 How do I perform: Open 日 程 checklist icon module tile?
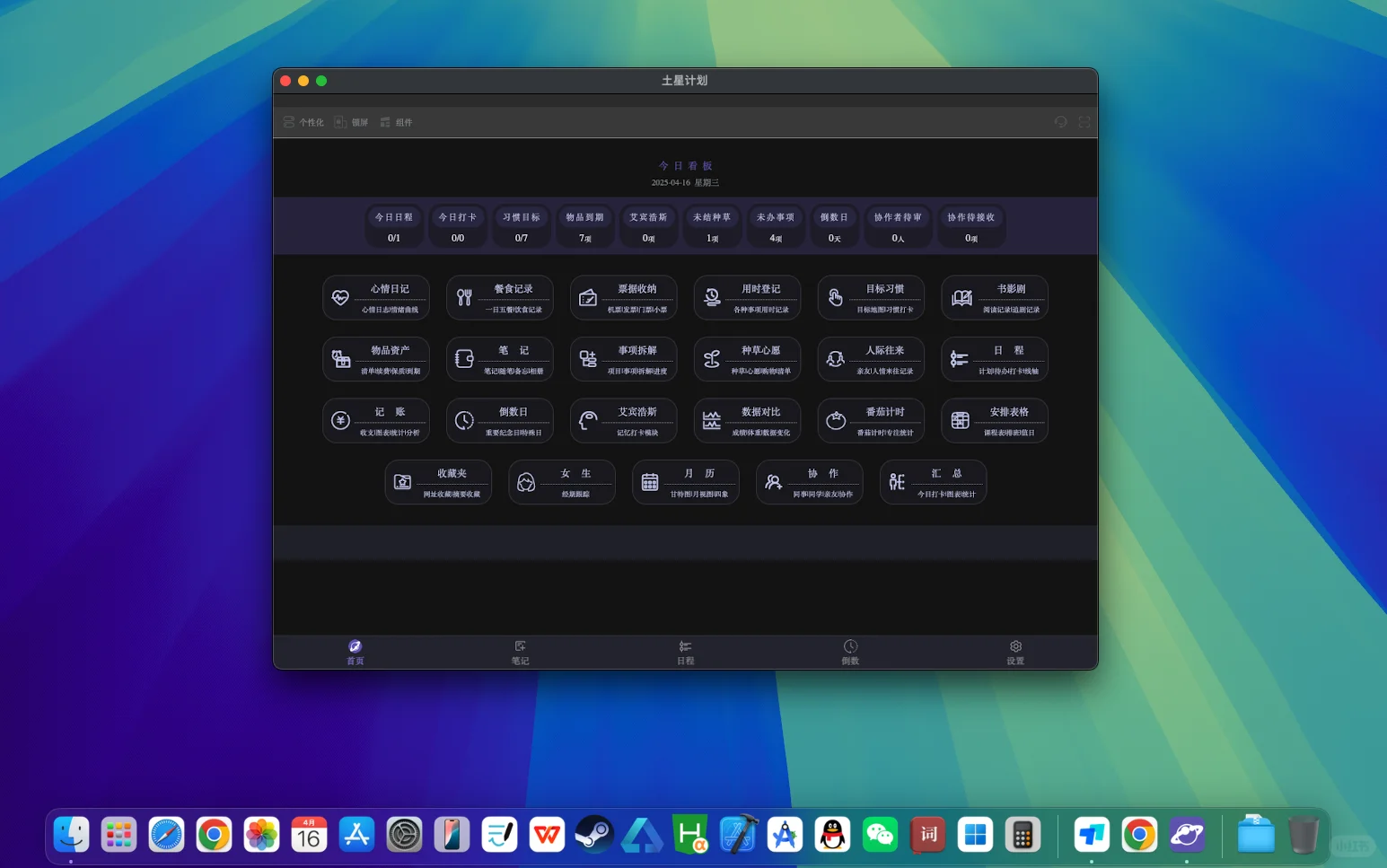[995, 359]
